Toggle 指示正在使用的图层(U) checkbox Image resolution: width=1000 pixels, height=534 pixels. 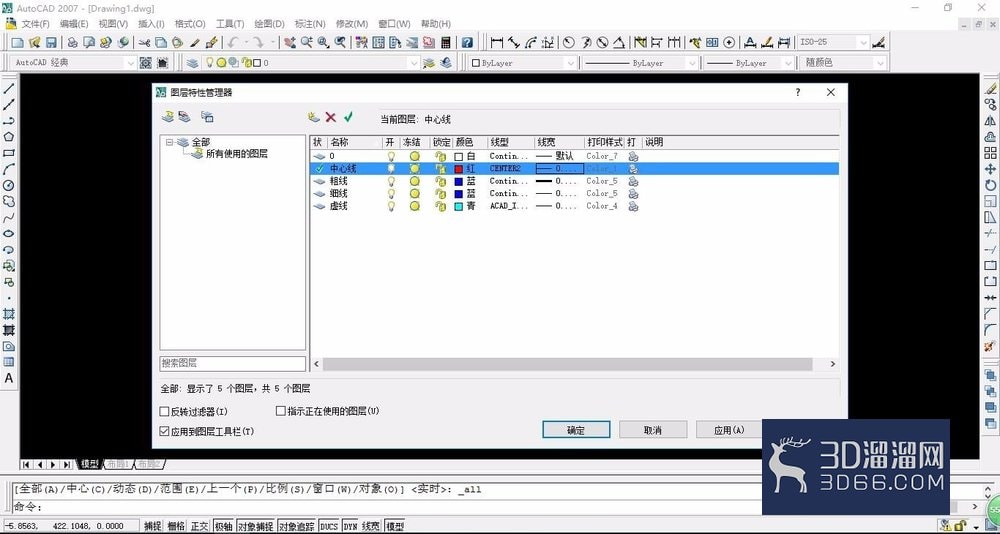(280, 411)
